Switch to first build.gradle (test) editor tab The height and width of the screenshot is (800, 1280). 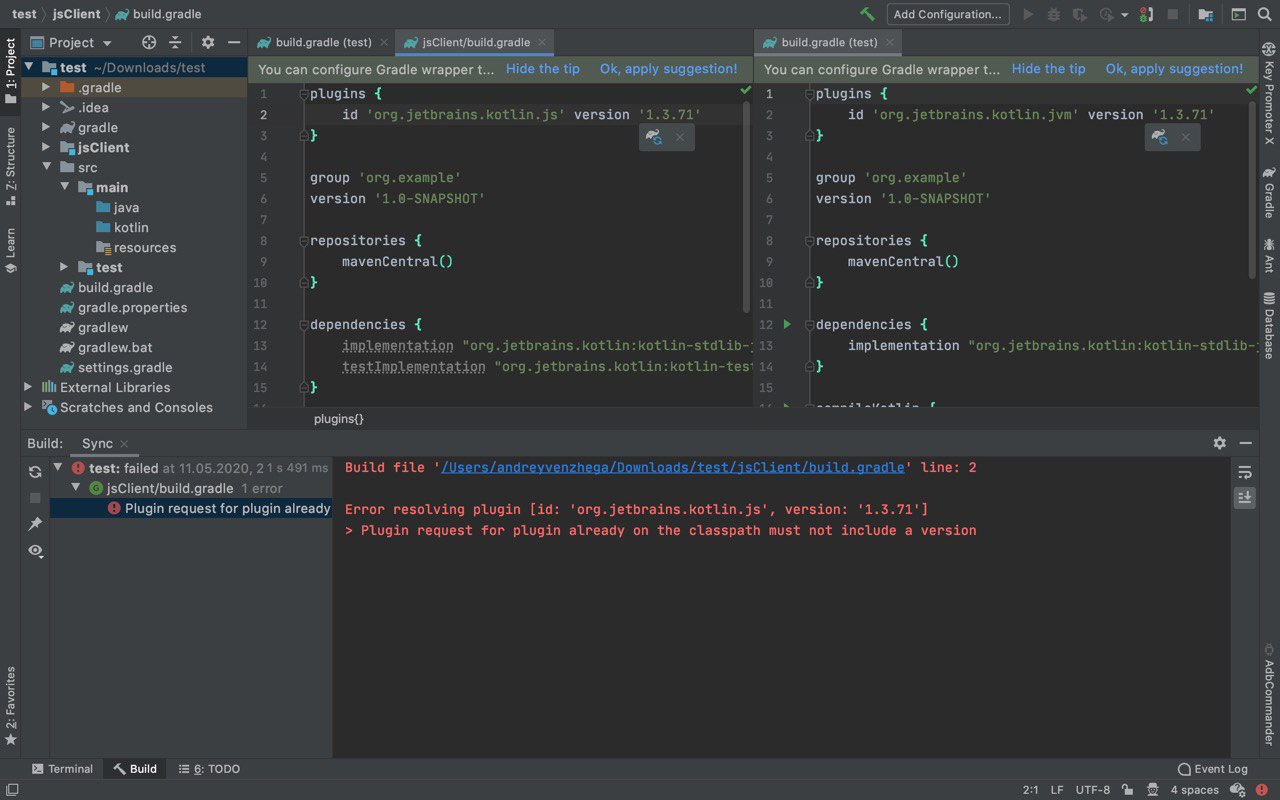321,42
